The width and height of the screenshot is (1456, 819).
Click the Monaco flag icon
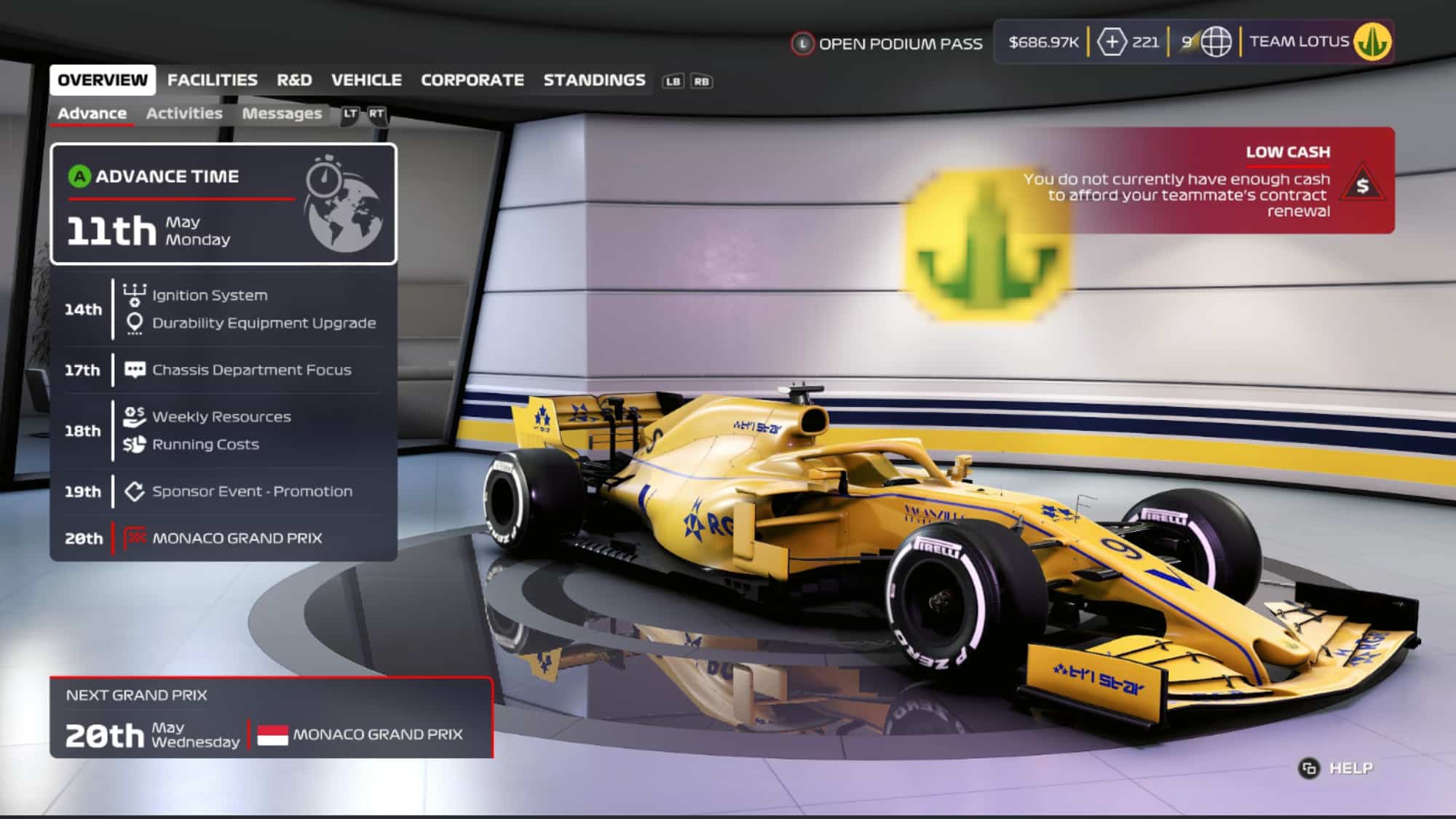(273, 735)
